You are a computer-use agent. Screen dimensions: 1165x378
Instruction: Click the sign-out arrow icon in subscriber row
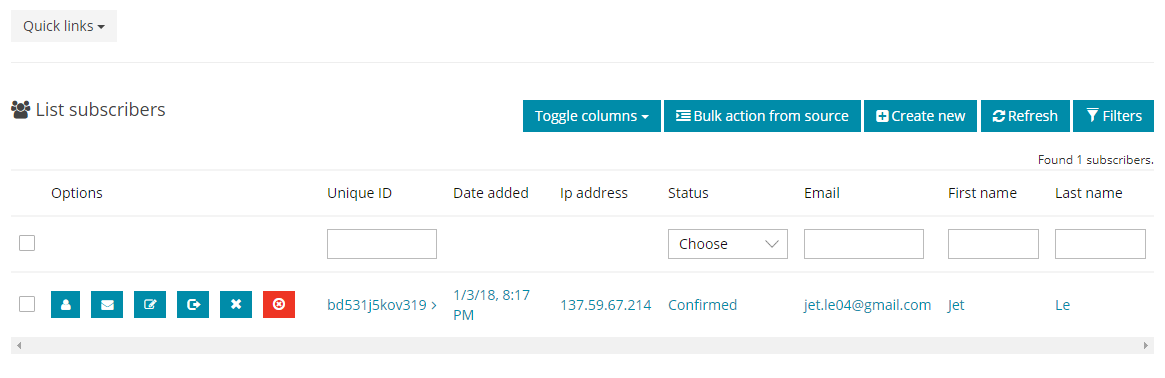click(x=193, y=304)
